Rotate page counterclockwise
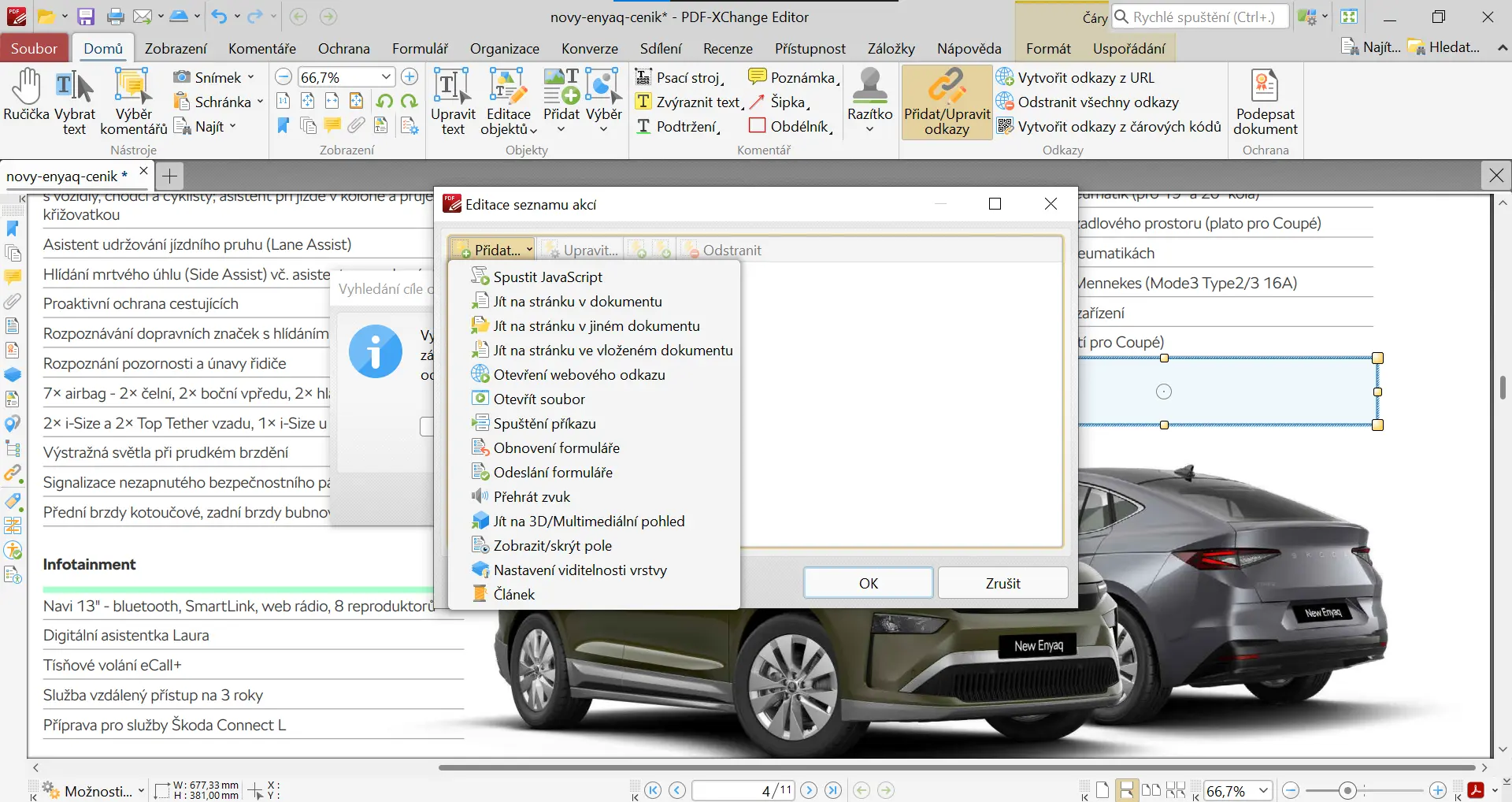Viewport: 1512px width, 802px height. pyautogui.click(x=384, y=101)
